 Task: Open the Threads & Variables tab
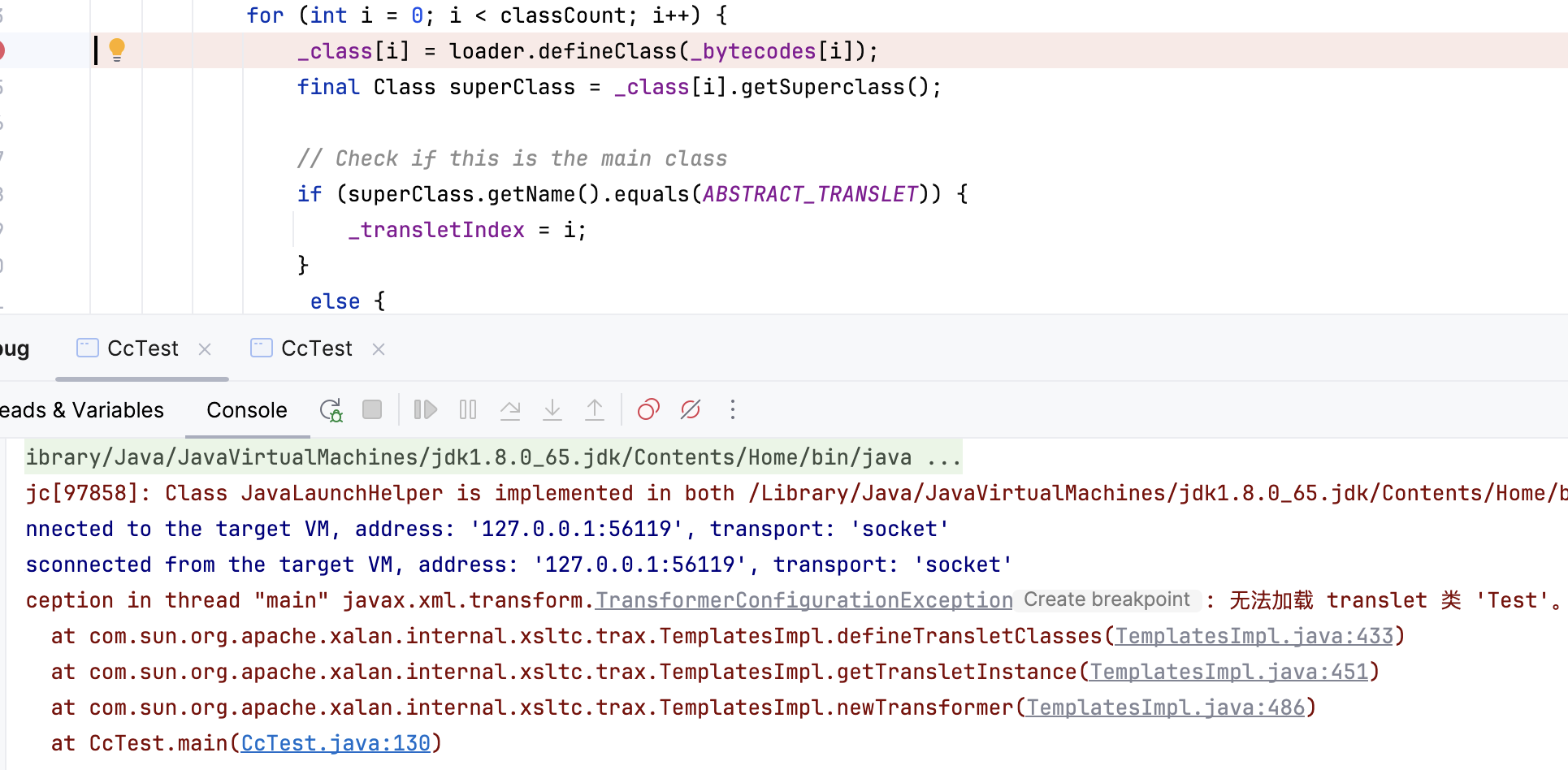(82, 410)
